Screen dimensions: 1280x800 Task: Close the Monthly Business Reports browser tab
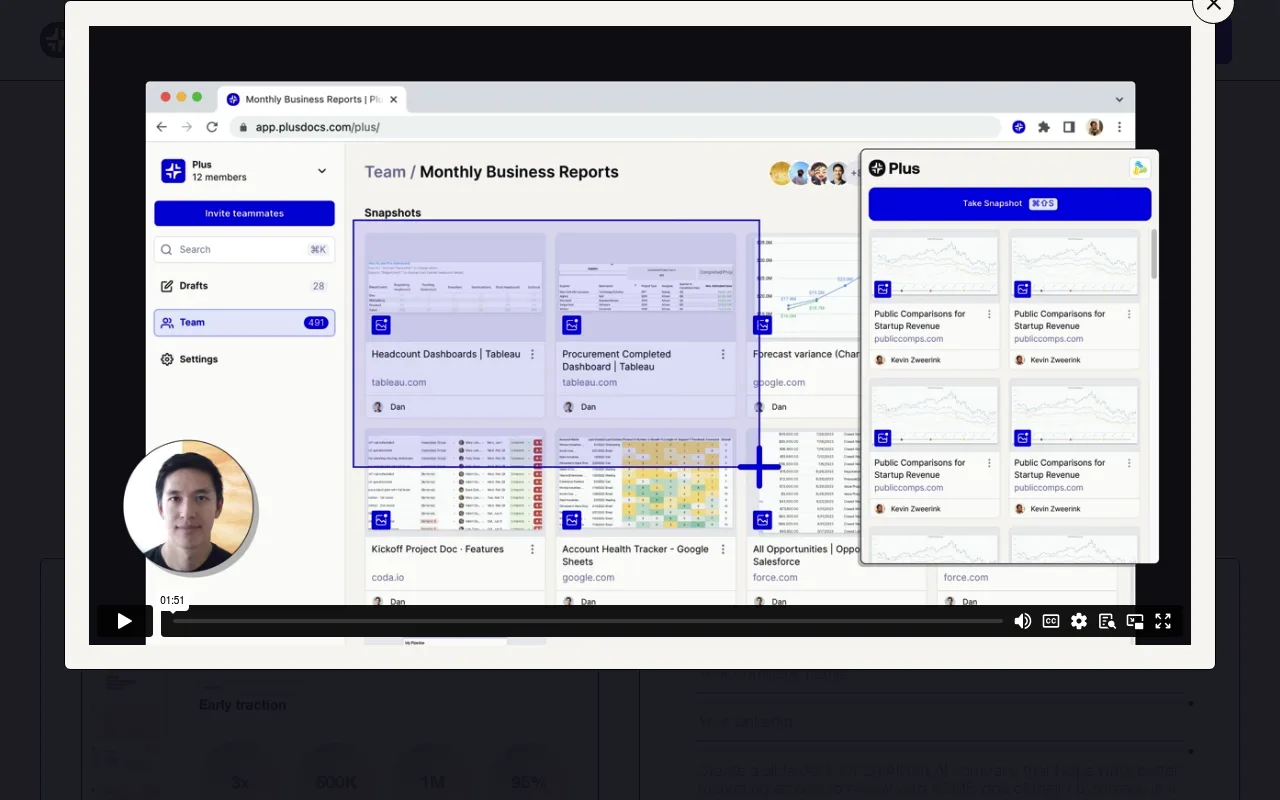click(x=394, y=99)
